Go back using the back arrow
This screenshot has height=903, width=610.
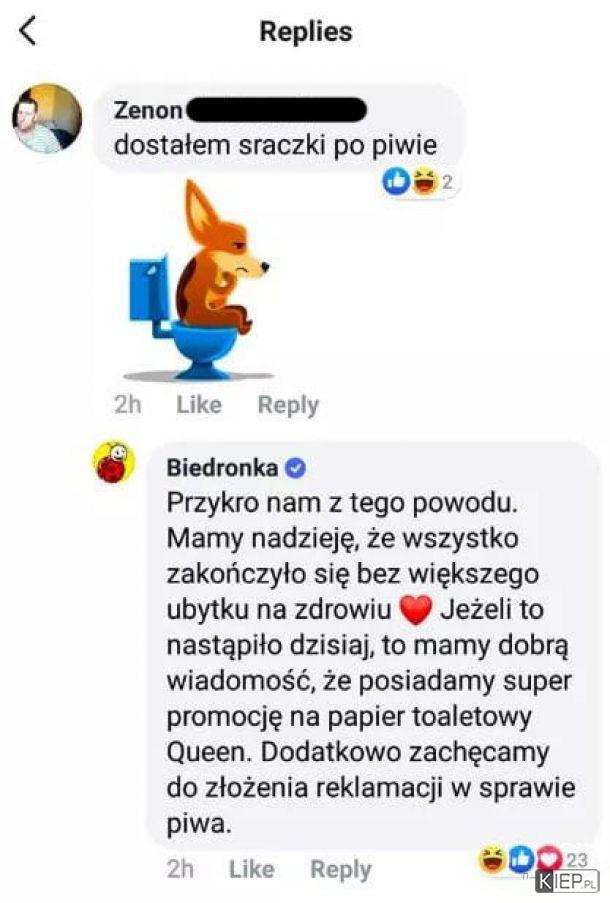[x=28, y=31]
